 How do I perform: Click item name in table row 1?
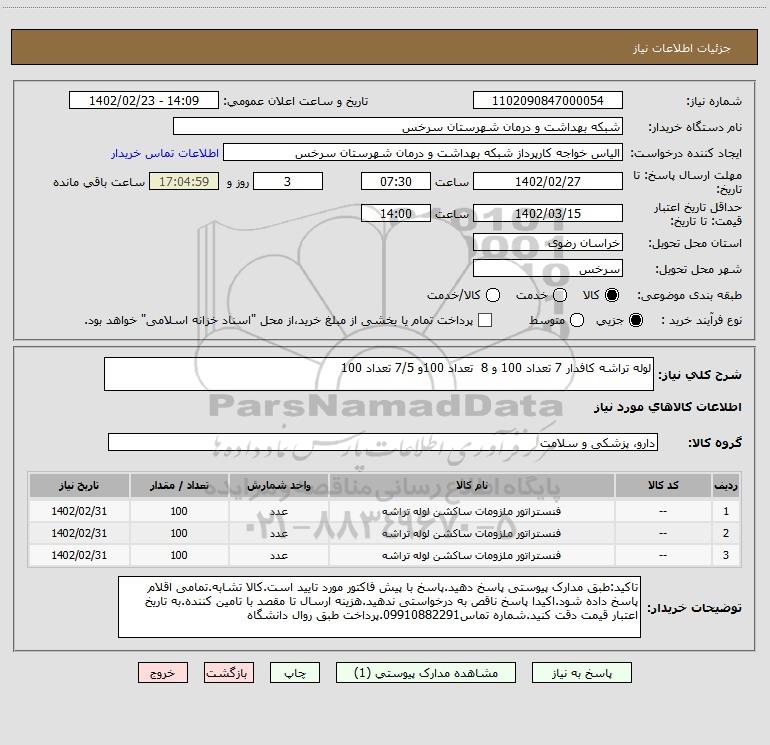[x=471, y=511]
